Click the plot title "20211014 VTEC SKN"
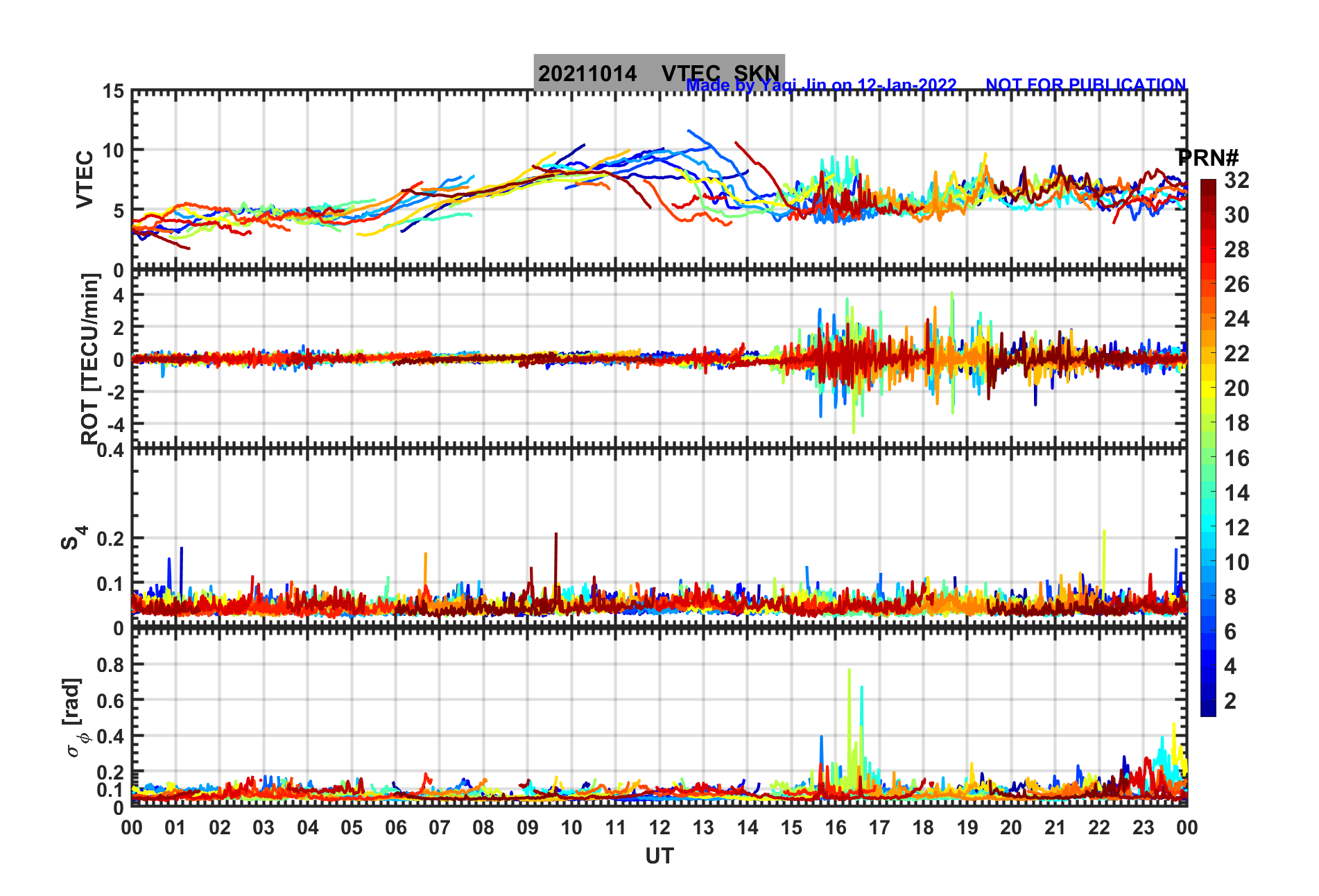This screenshot has width=1319, height=896. [659, 73]
